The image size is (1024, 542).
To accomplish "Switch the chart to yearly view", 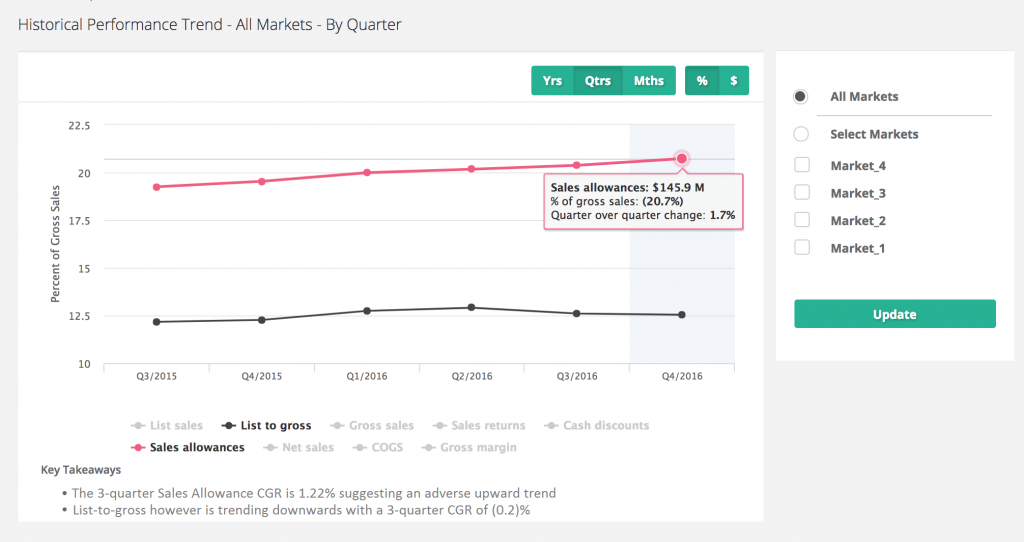I will point(552,81).
